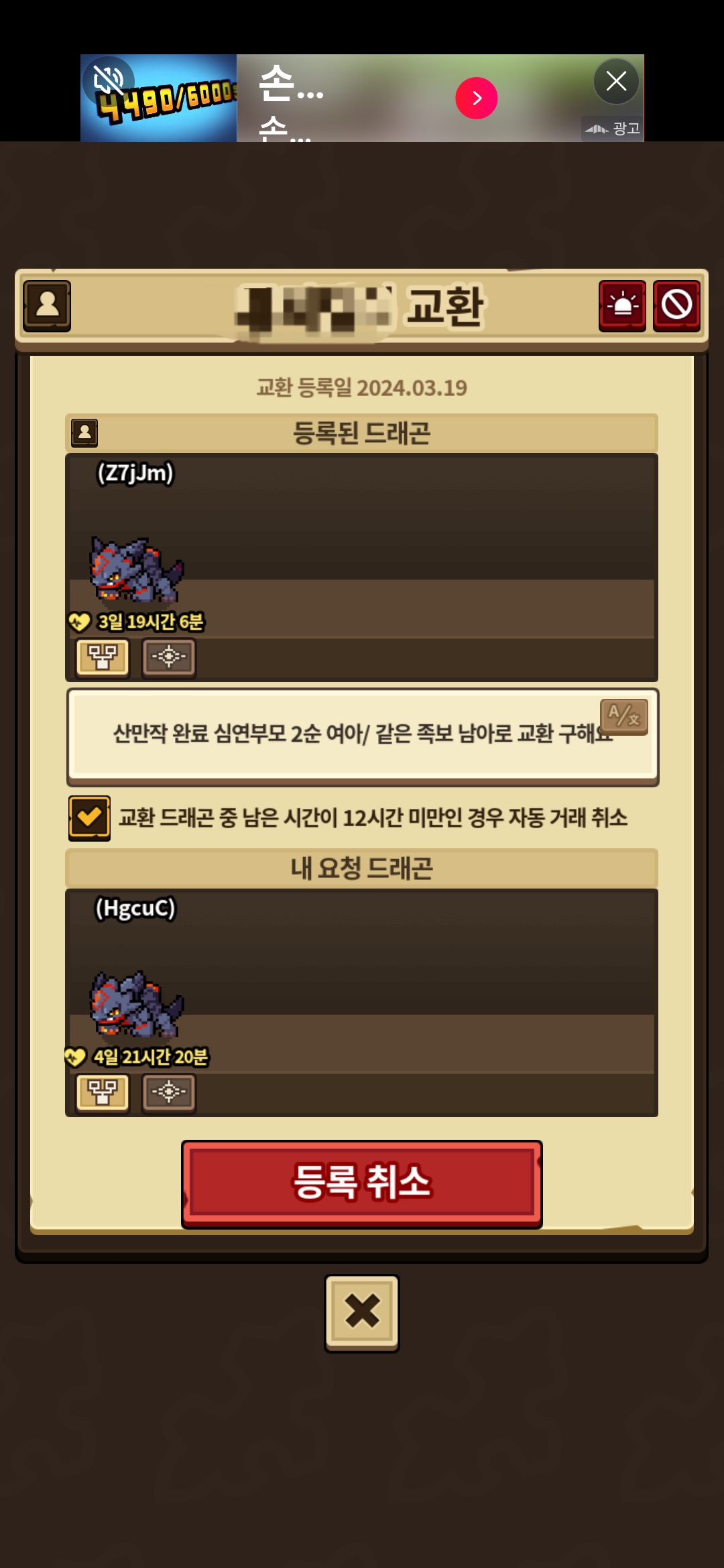Viewport: 724px width, 1568px height.
Task: Click the 등록 취소 button
Action: 362,1183
